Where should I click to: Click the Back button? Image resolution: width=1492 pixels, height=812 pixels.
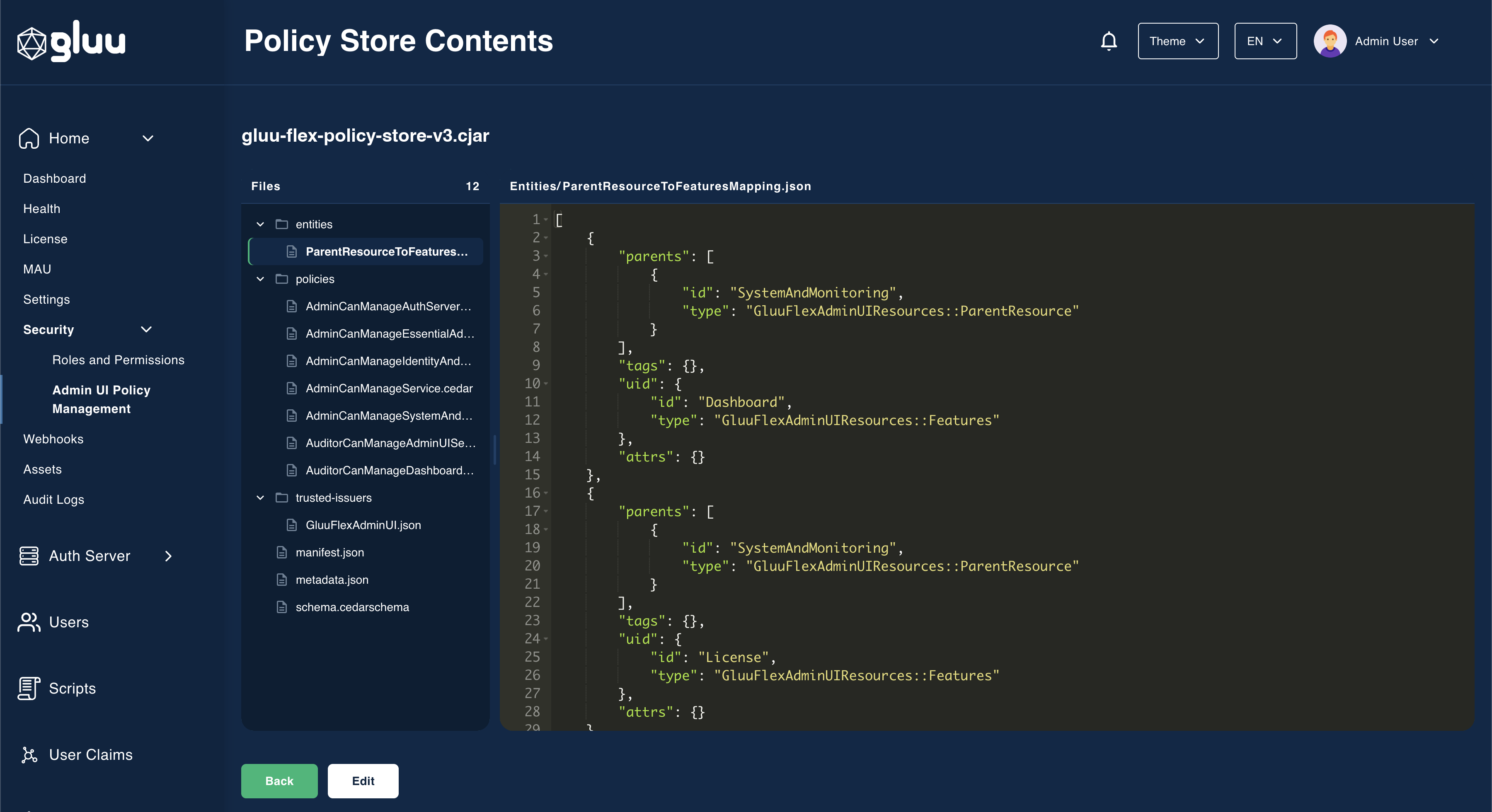coord(279,781)
